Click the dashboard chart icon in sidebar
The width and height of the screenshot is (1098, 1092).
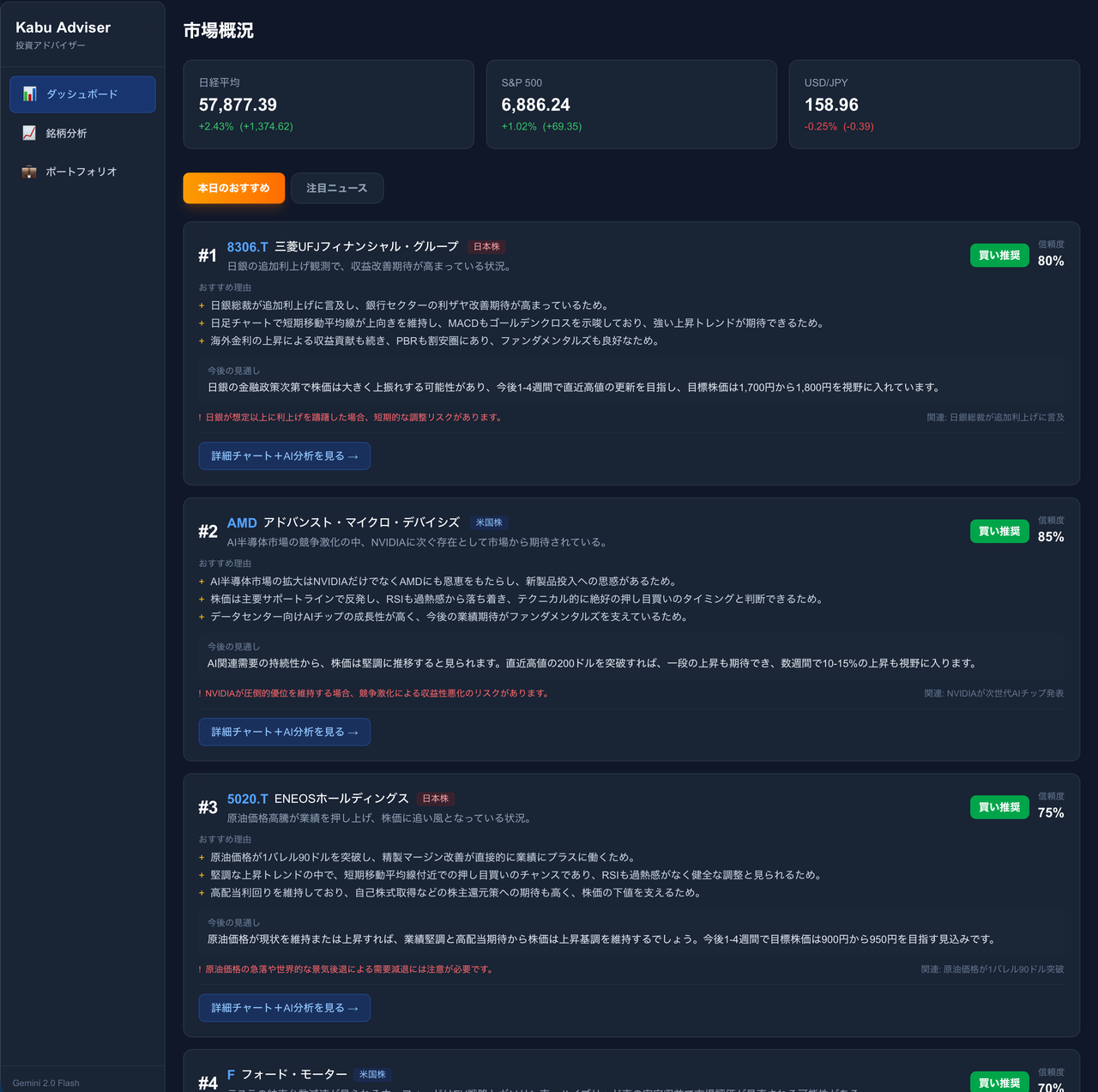pyautogui.click(x=29, y=94)
